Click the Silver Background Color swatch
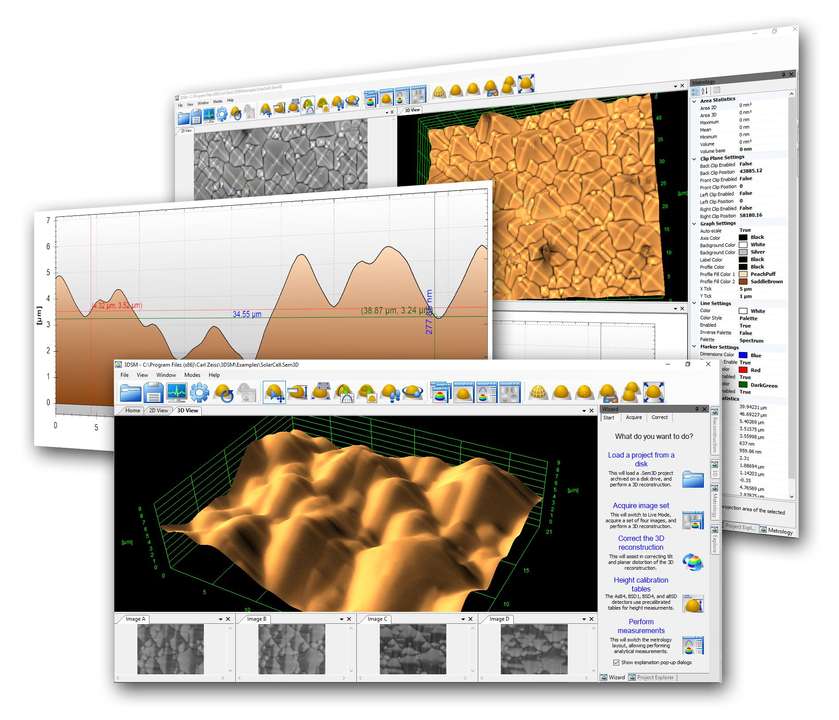 pos(743,252)
